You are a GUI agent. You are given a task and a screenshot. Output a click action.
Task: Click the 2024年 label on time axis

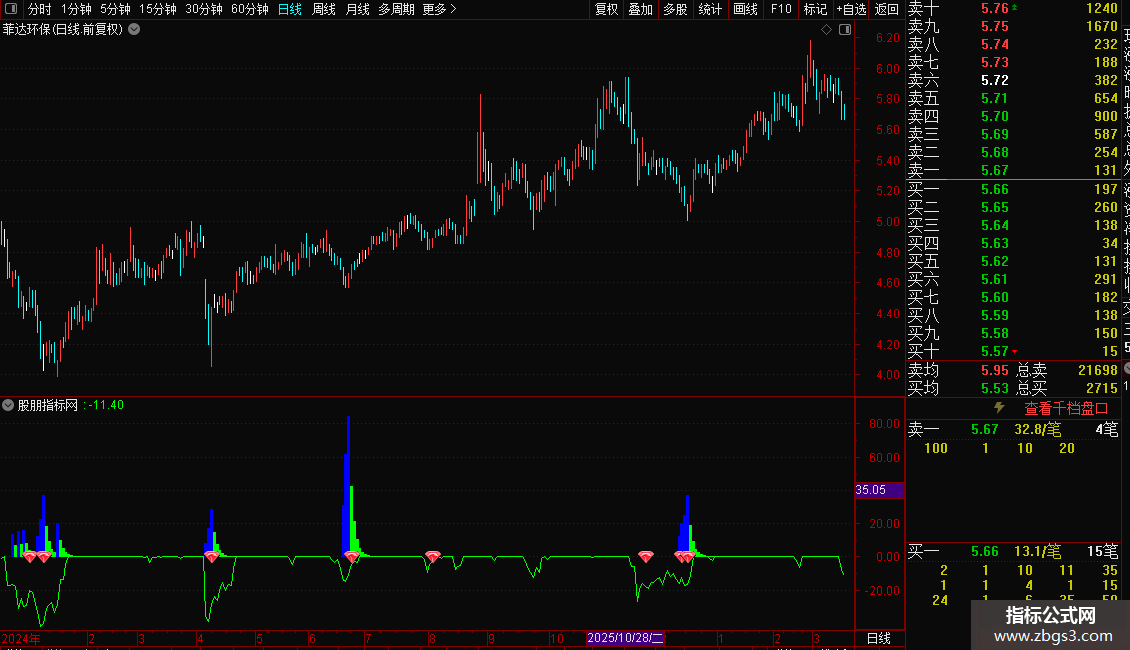(x=21, y=638)
